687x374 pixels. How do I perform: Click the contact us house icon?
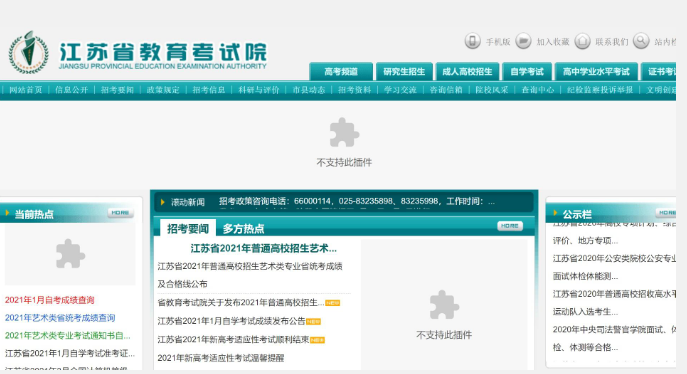click(582, 41)
